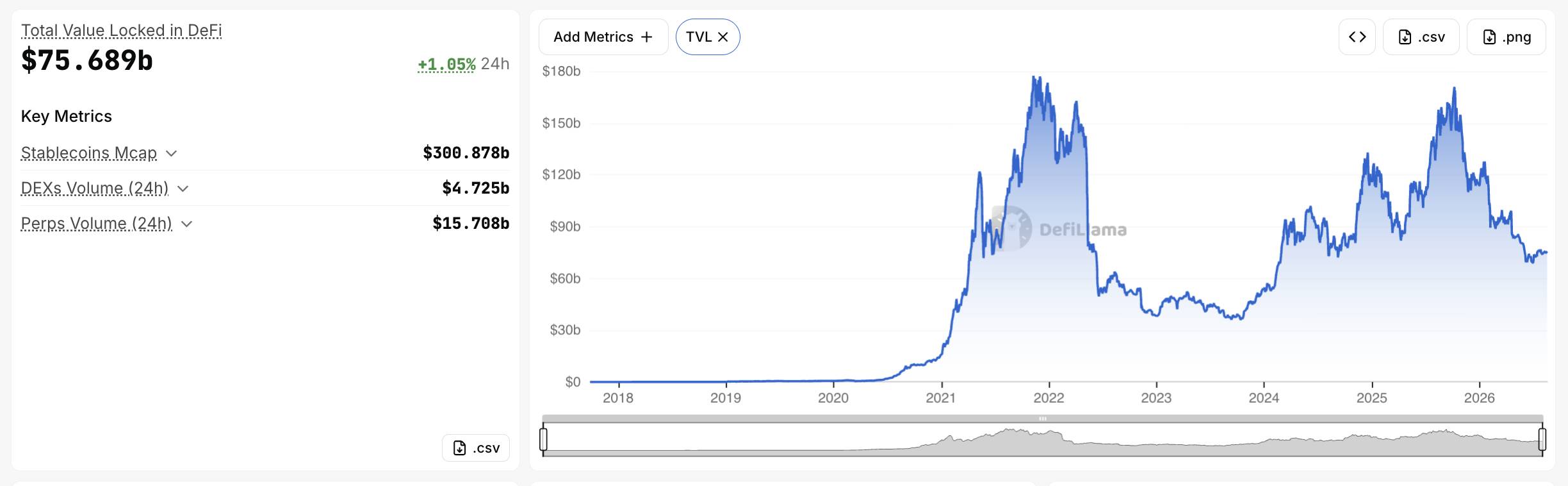Click the Total Value Locked in DeFi label
The height and width of the screenshot is (486, 1568).
(122, 30)
